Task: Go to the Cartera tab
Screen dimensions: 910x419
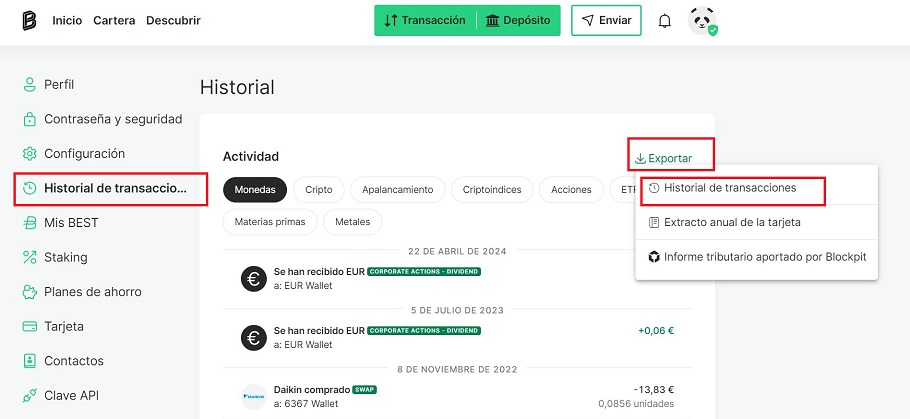Action: [x=114, y=21]
